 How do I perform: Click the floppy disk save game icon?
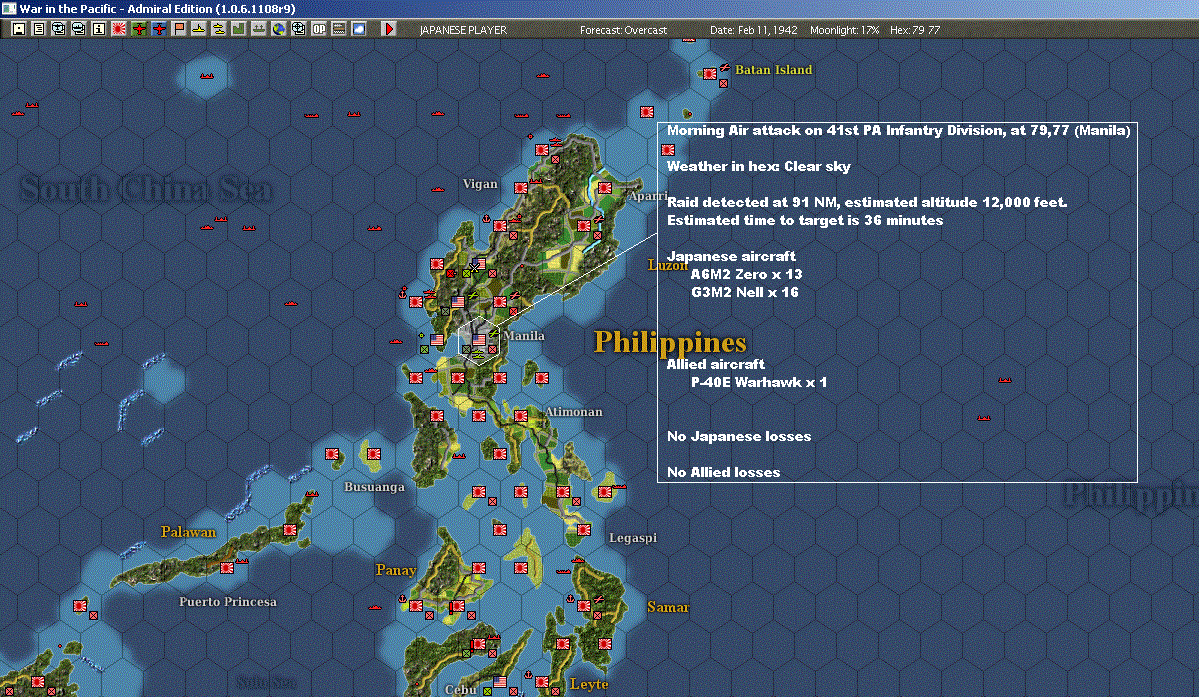click(x=19, y=28)
